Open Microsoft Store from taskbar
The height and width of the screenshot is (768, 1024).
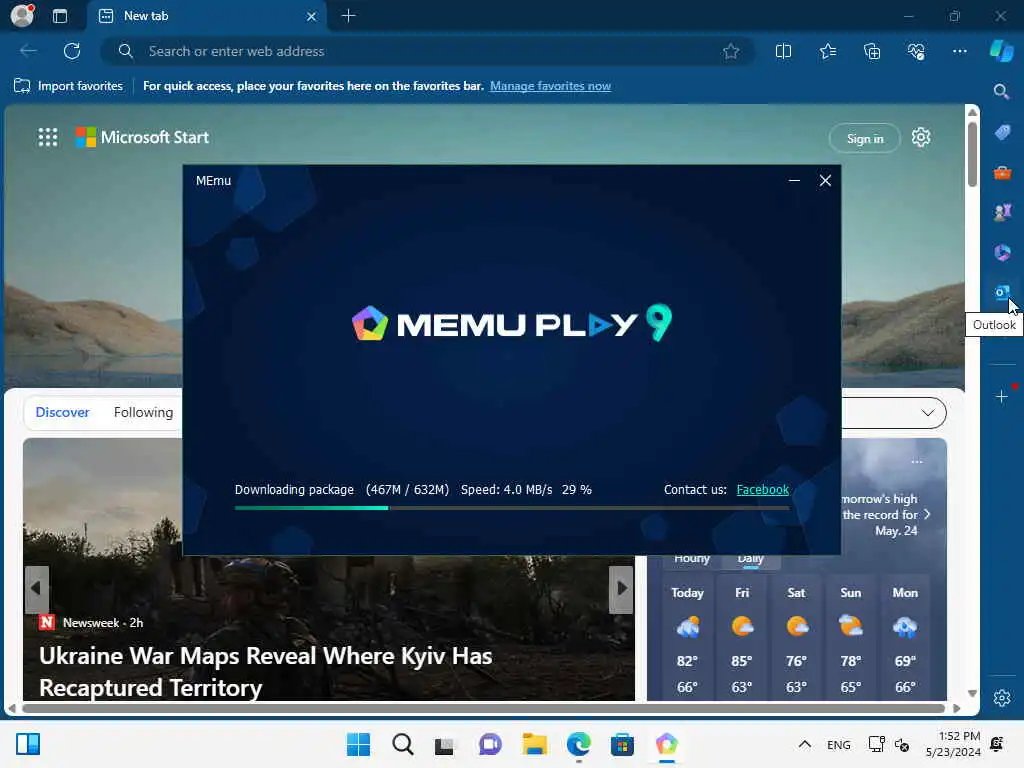click(x=622, y=744)
